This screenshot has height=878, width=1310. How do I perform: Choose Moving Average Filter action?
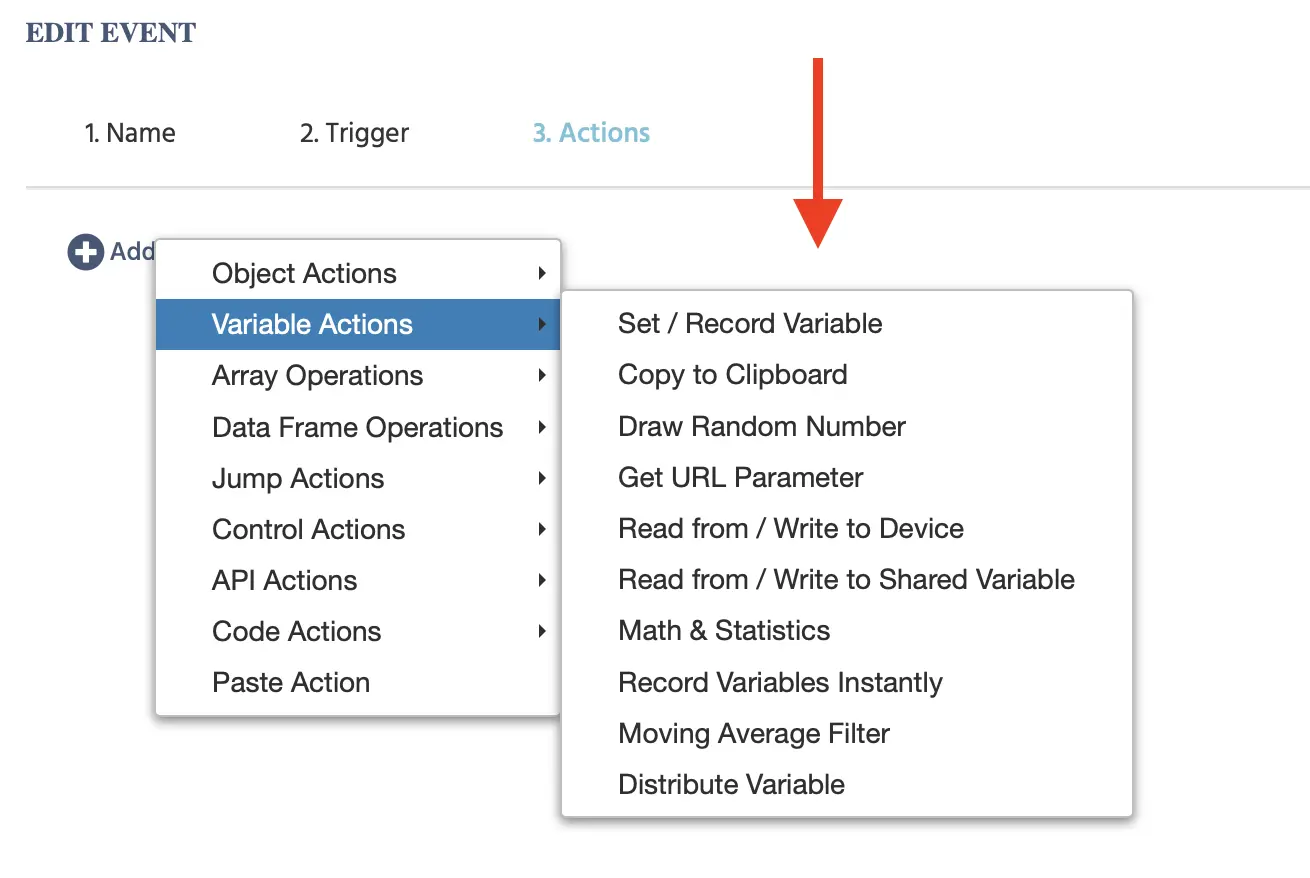click(x=754, y=734)
